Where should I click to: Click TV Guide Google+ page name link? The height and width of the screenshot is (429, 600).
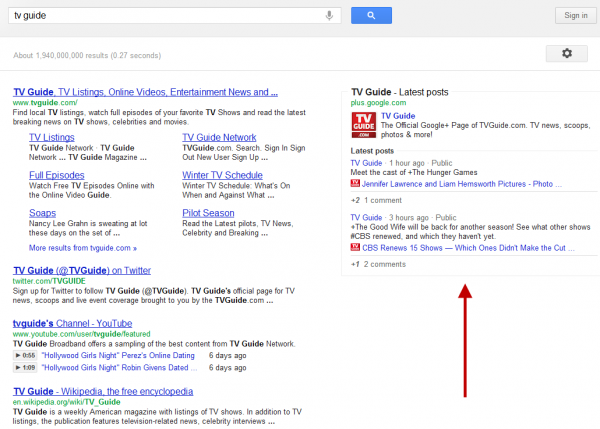[x=398, y=116]
